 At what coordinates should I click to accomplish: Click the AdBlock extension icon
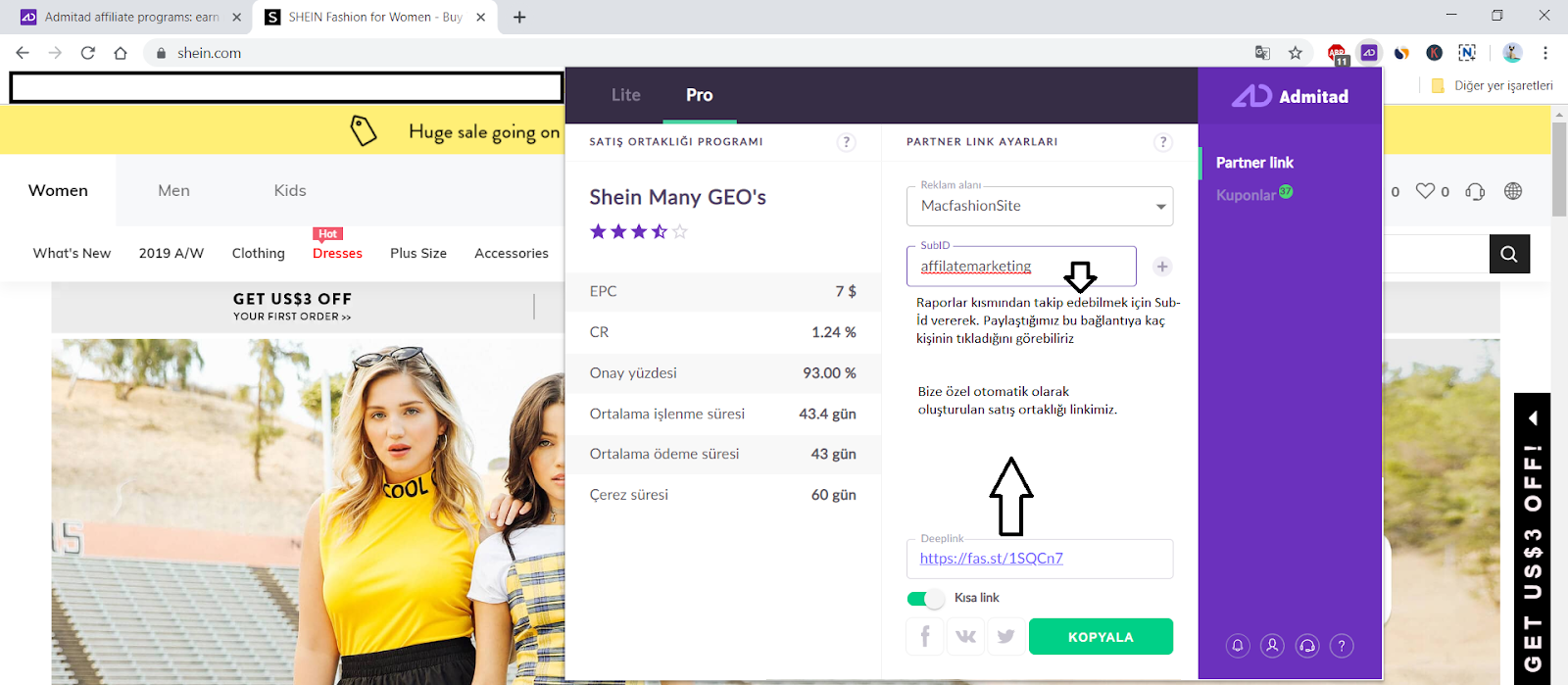pyautogui.click(x=1337, y=53)
